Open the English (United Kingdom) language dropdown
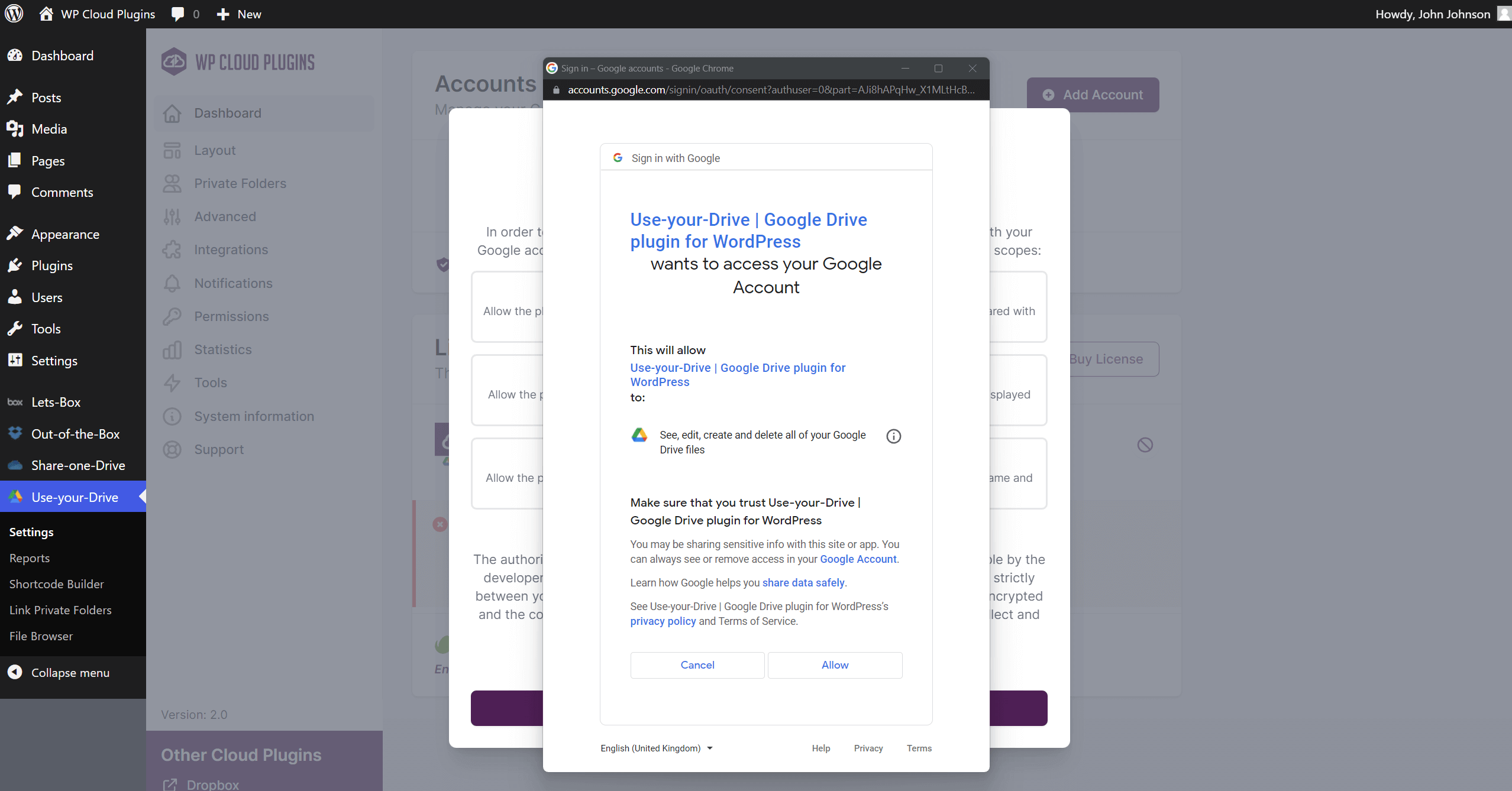The image size is (1512, 791). coord(656,748)
